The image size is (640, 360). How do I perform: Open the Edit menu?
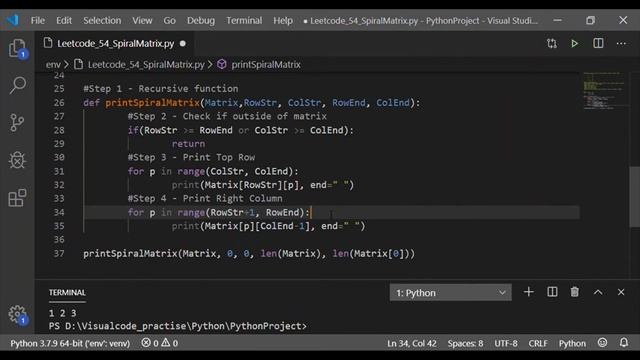[64, 20]
